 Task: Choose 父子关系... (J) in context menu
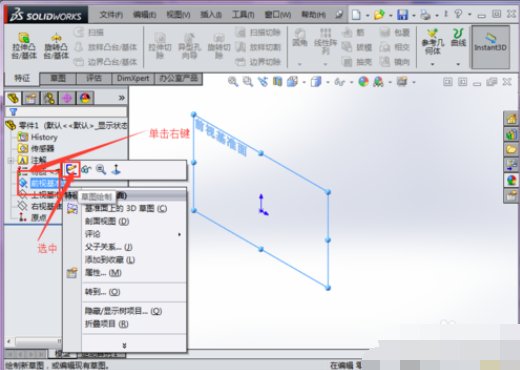pyautogui.click(x=109, y=247)
